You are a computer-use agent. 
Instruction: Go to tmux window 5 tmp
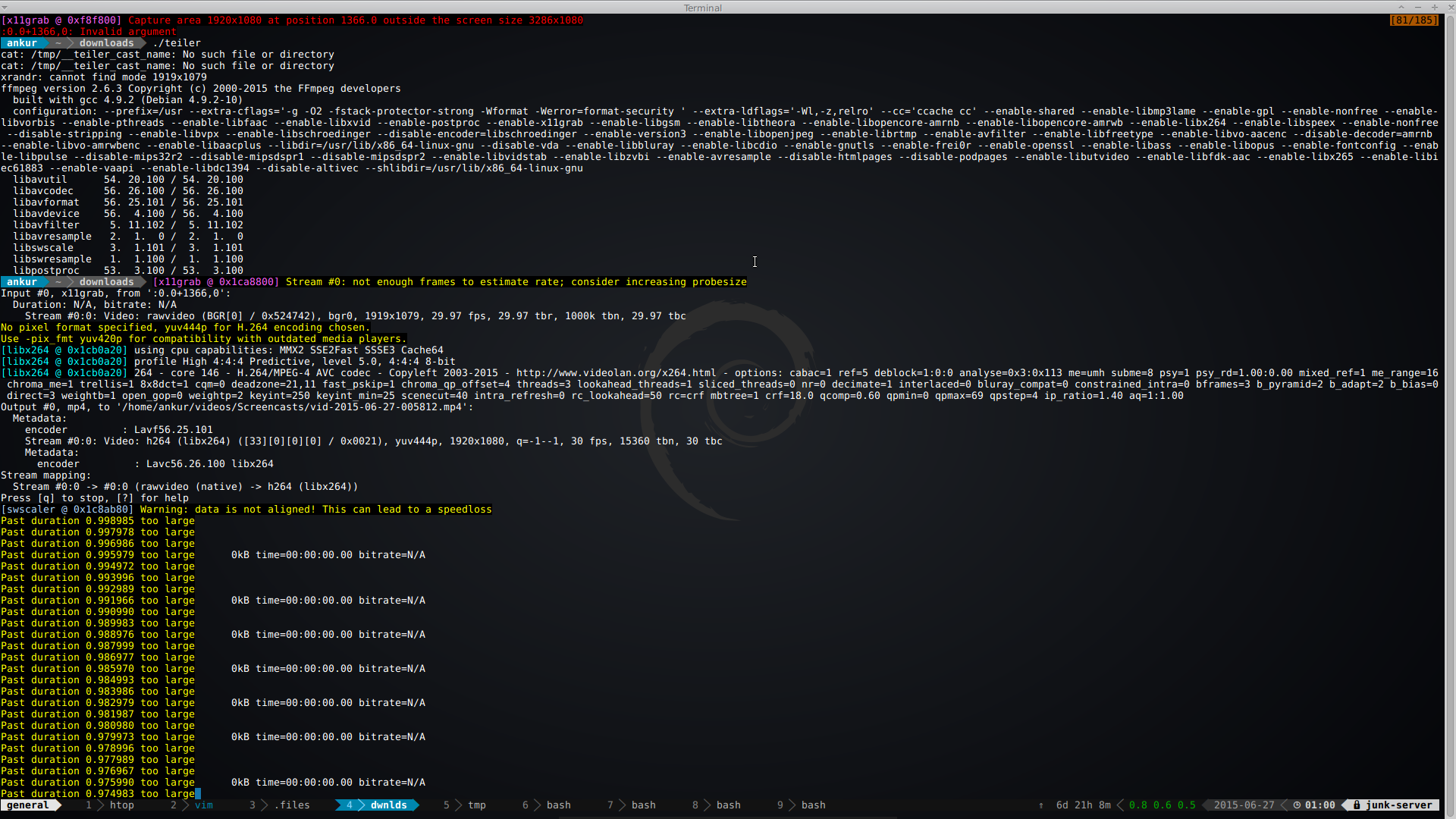pos(465,805)
